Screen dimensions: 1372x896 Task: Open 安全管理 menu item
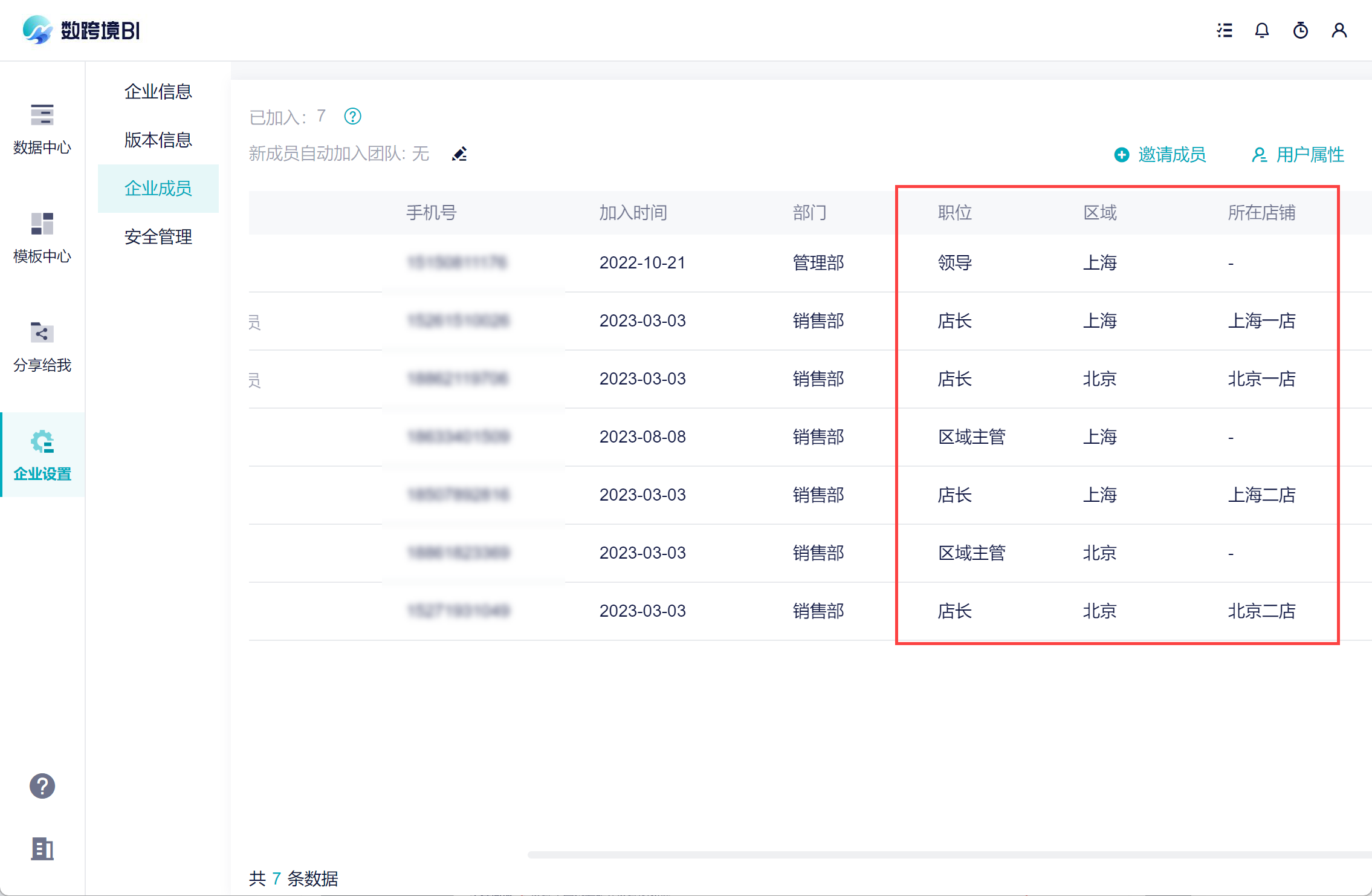click(158, 237)
